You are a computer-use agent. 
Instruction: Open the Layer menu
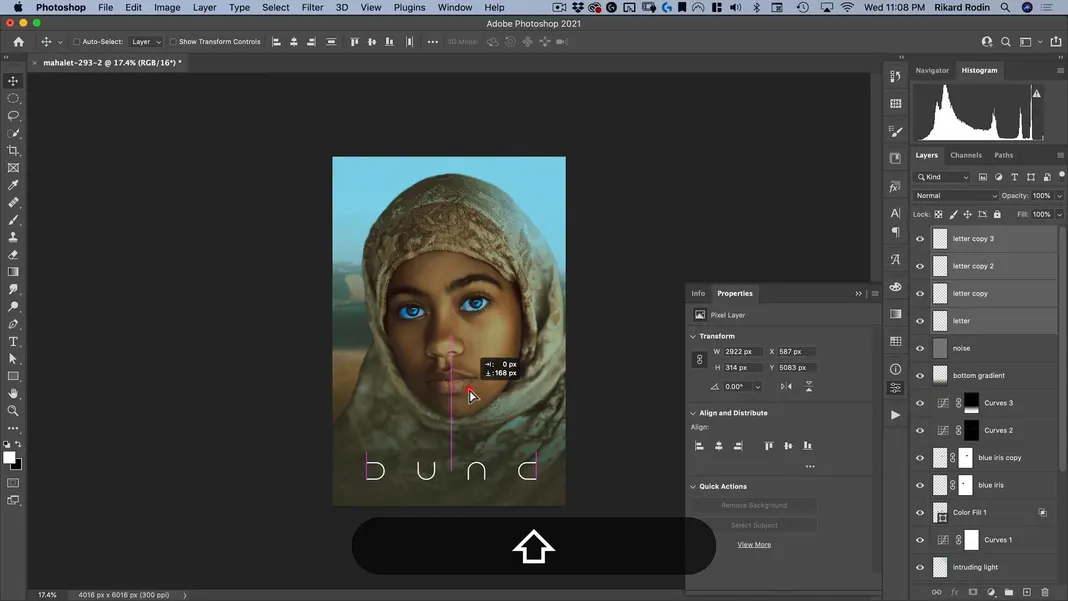(x=204, y=7)
